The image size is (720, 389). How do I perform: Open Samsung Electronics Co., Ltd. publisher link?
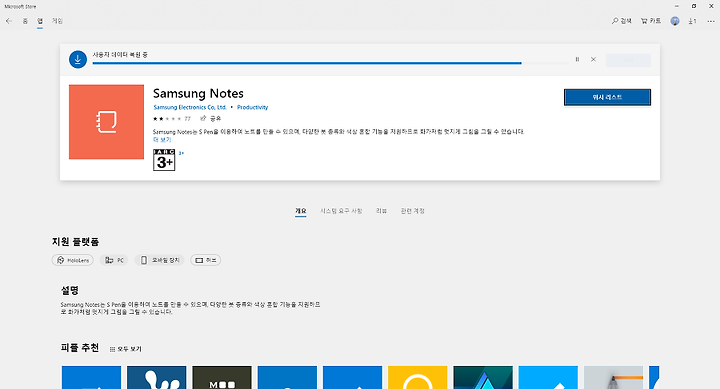click(x=190, y=107)
